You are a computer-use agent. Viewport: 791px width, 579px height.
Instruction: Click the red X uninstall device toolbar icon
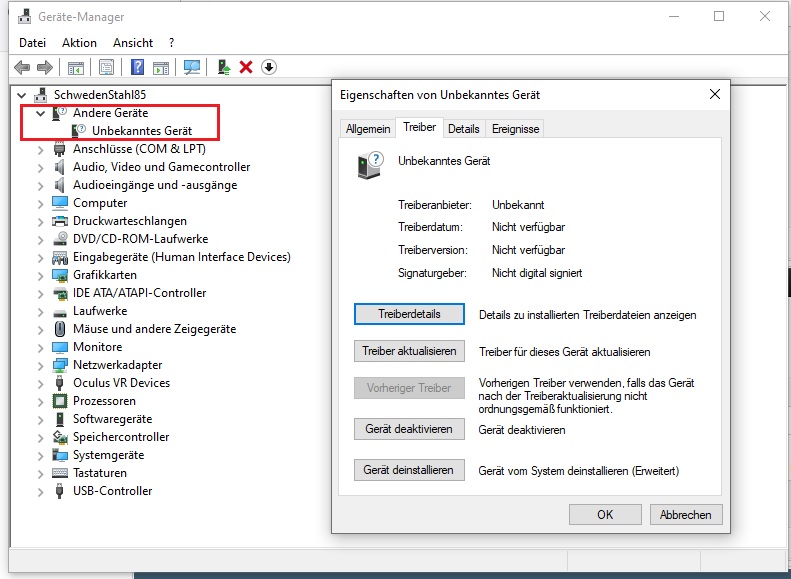coord(246,67)
